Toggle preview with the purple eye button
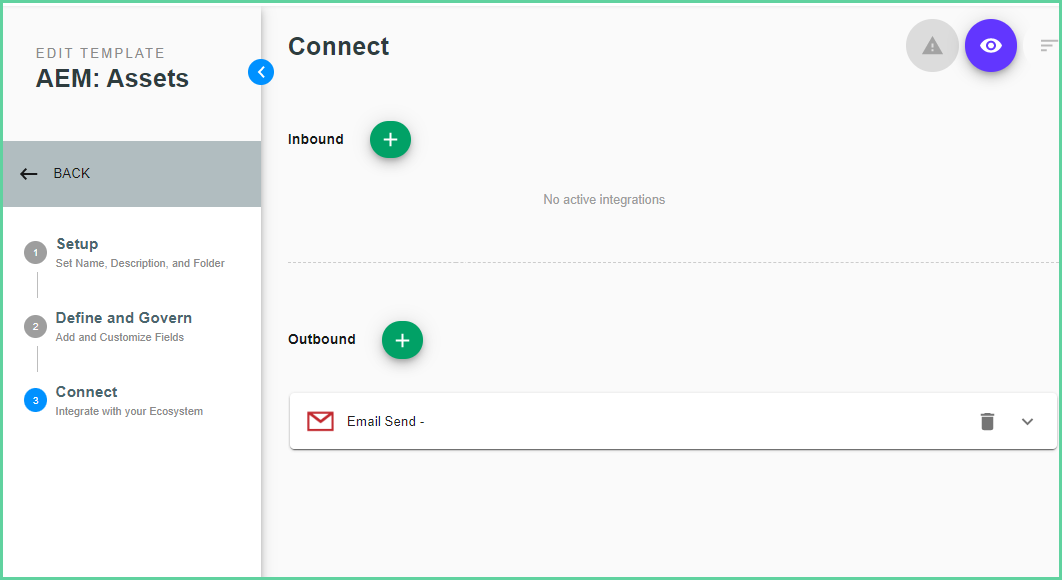The height and width of the screenshot is (580, 1062). pyautogui.click(x=991, y=45)
